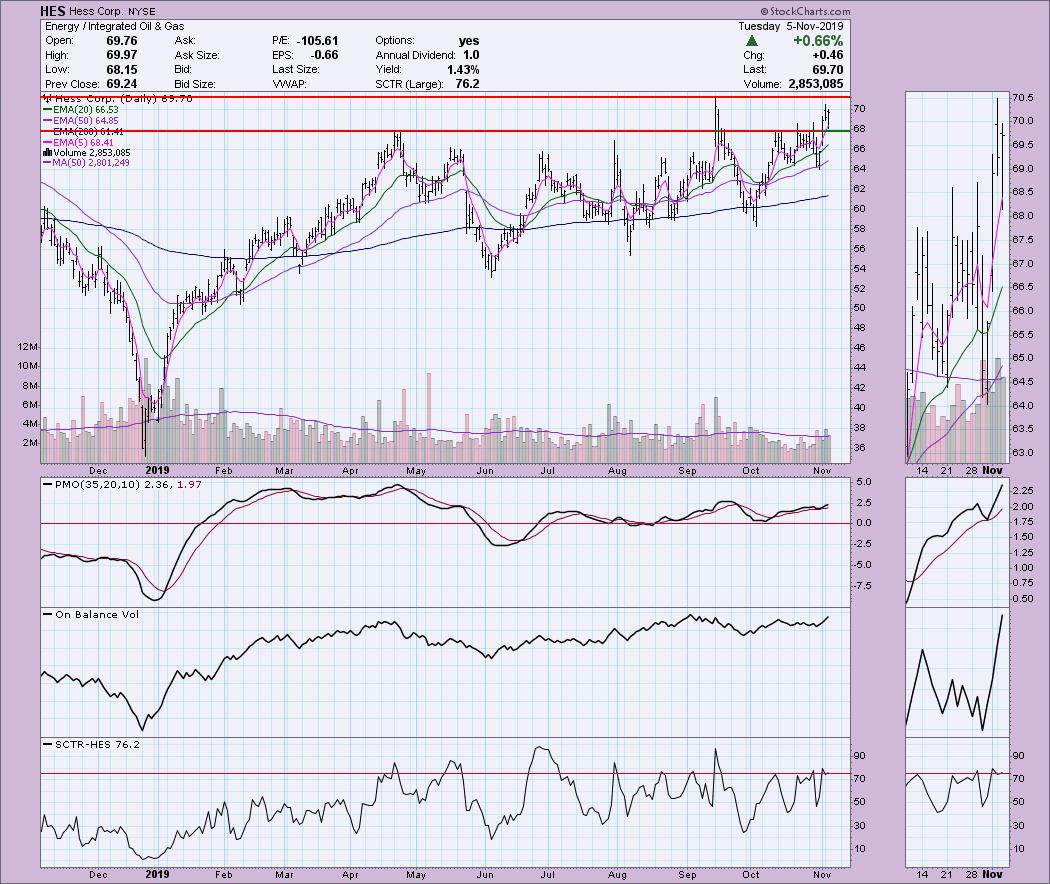The width and height of the screenshot is (1050, 884).
Task: Click the Last Size label
Action: coord(295,70)
